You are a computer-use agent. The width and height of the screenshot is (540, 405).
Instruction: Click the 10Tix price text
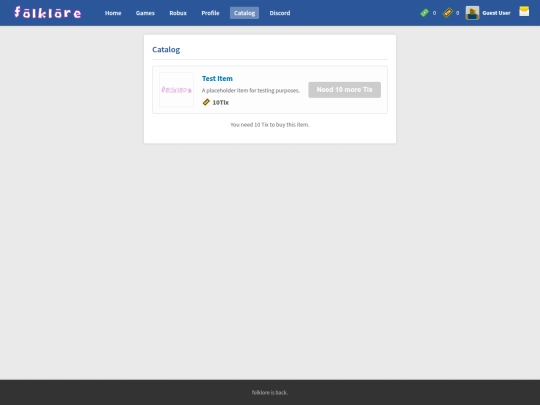coord(220,103)
